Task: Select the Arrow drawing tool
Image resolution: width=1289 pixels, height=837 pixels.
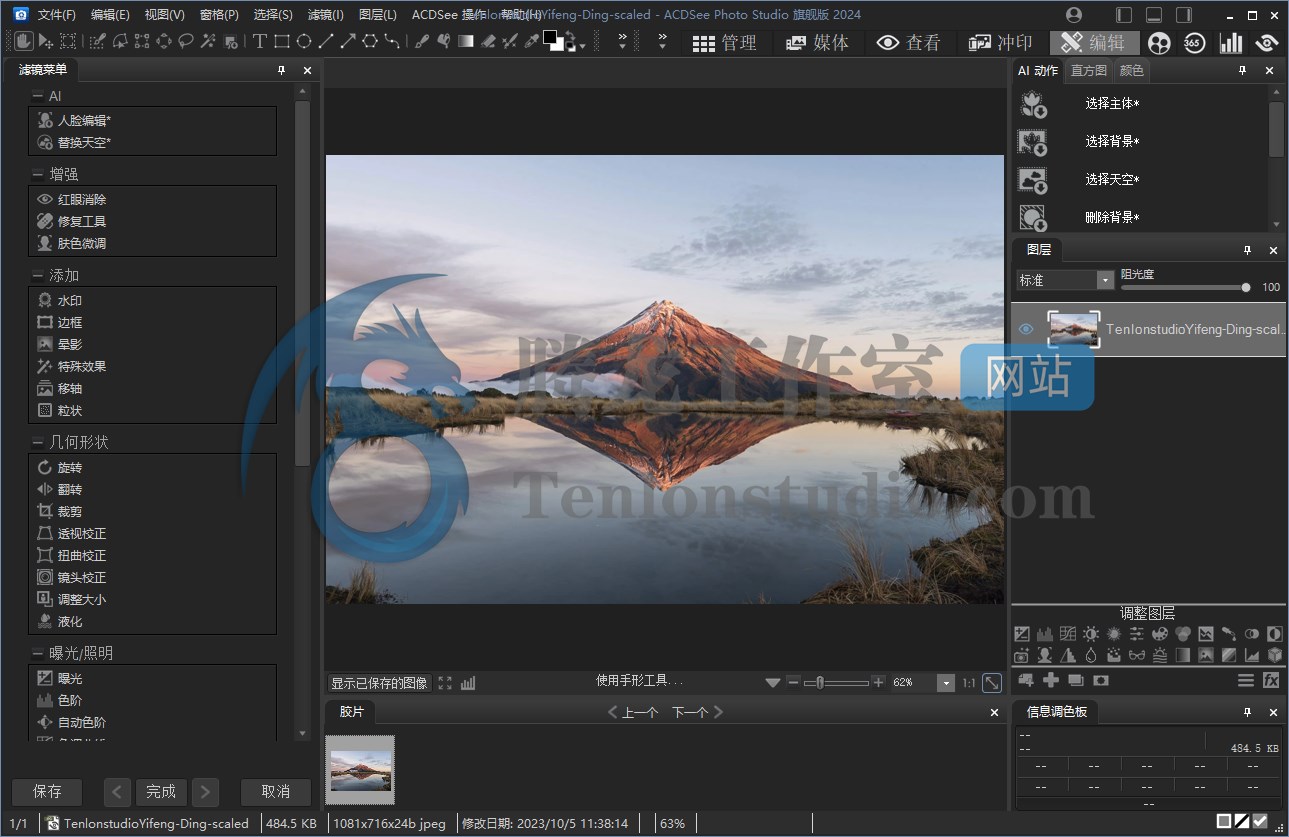Action: pyautogui.click(x=348, y=41)
